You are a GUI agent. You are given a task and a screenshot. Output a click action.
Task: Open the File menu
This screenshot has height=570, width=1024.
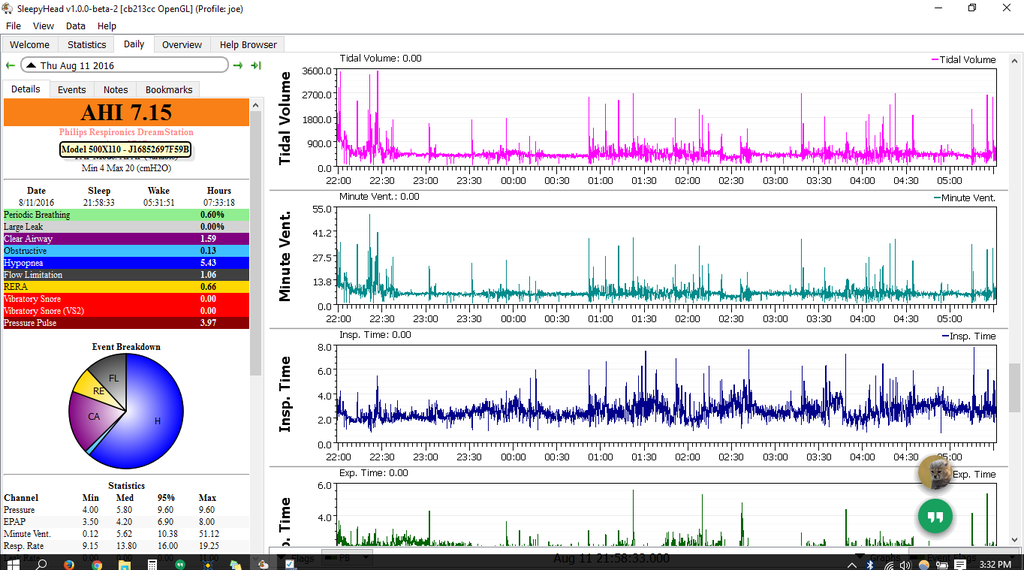point(14,26)
